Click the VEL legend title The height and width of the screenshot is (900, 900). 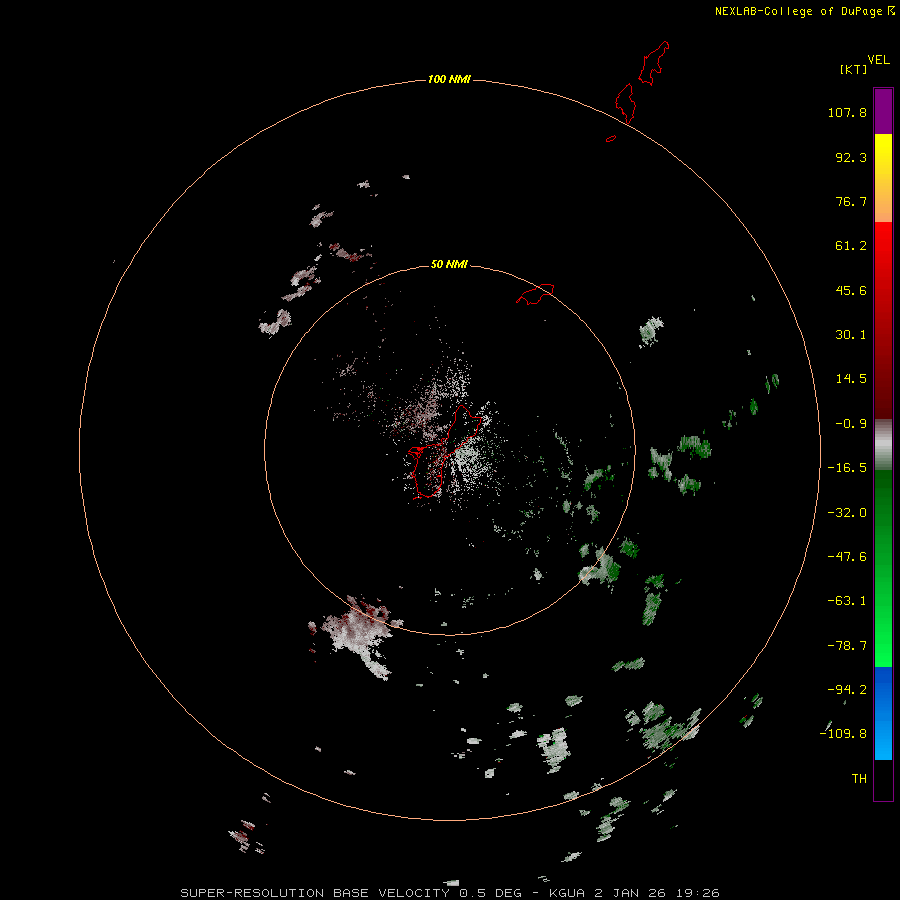[878, 60]
